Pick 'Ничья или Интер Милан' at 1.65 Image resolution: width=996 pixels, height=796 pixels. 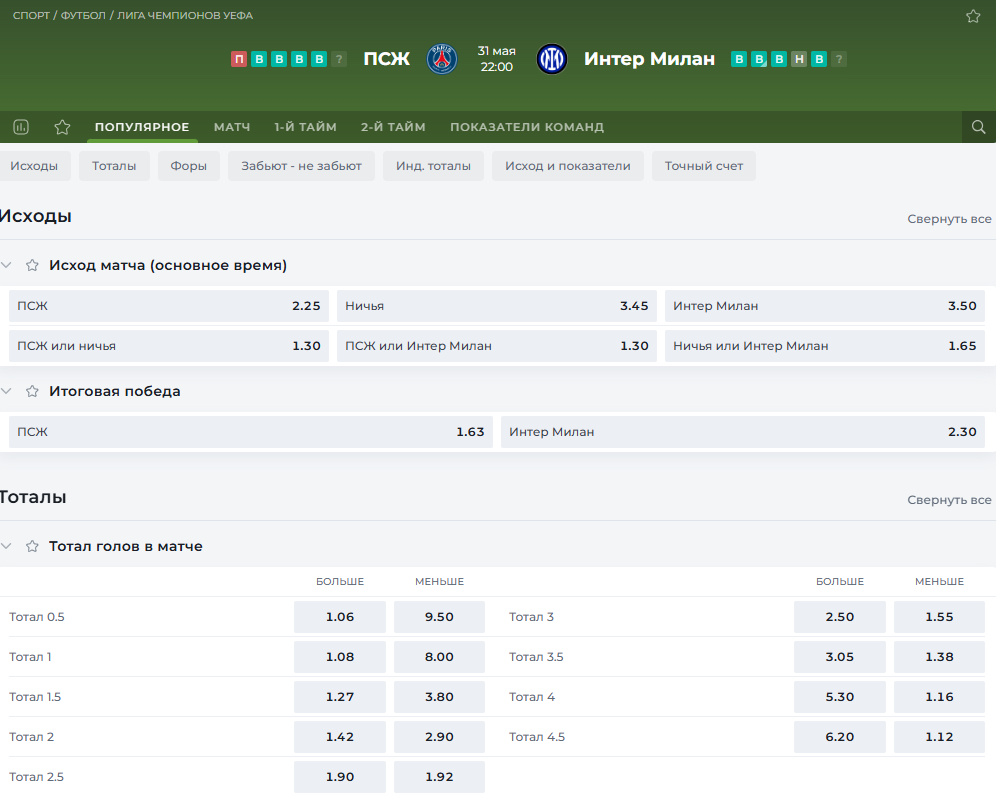[x=824, y=346]
